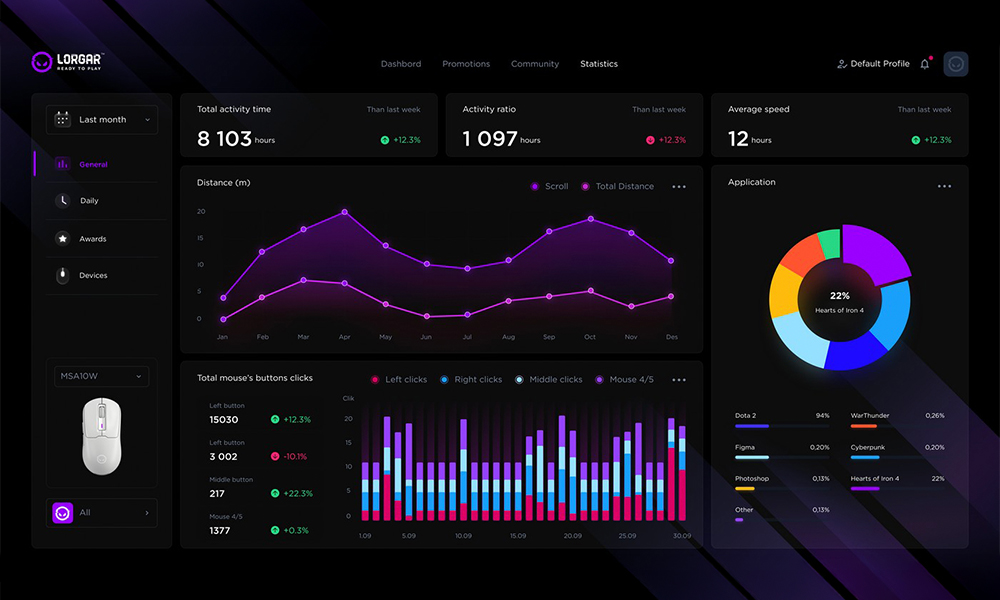The image size is (1000, 600).
Task: Click the 8 103 hours value
Action: [x=235, y=138]
